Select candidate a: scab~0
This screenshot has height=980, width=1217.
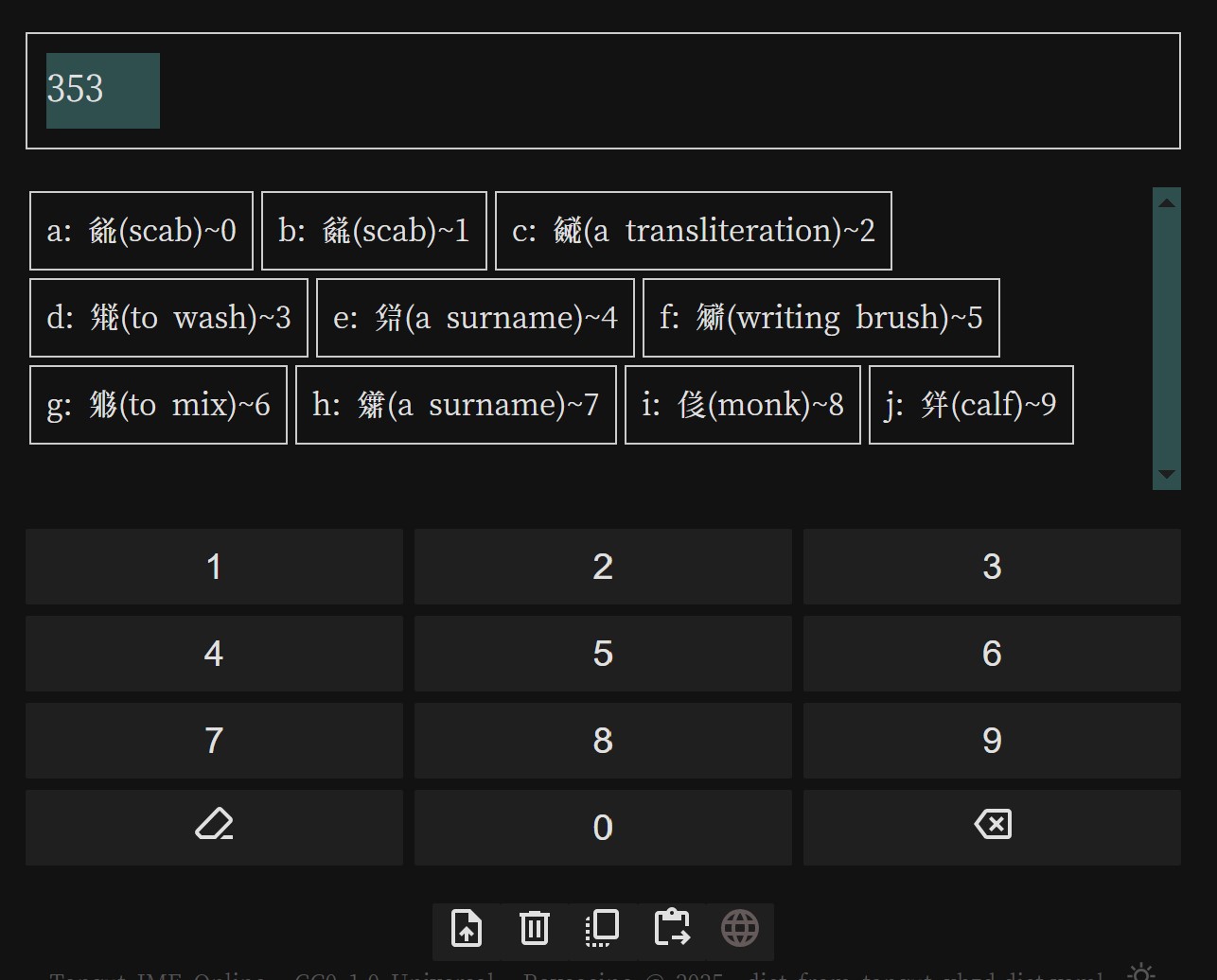click(x=141, y=231)
